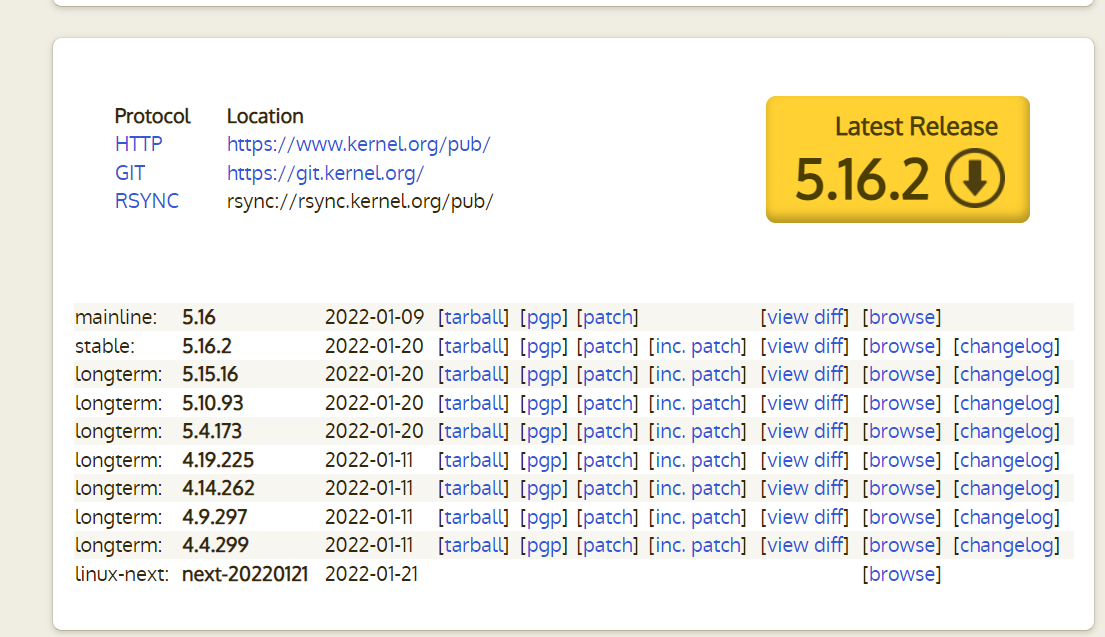The width and height of the screenshot is (1105, 637).
Task: Get patch for longterm 5.15.16
Action: (x=607, y=374)
